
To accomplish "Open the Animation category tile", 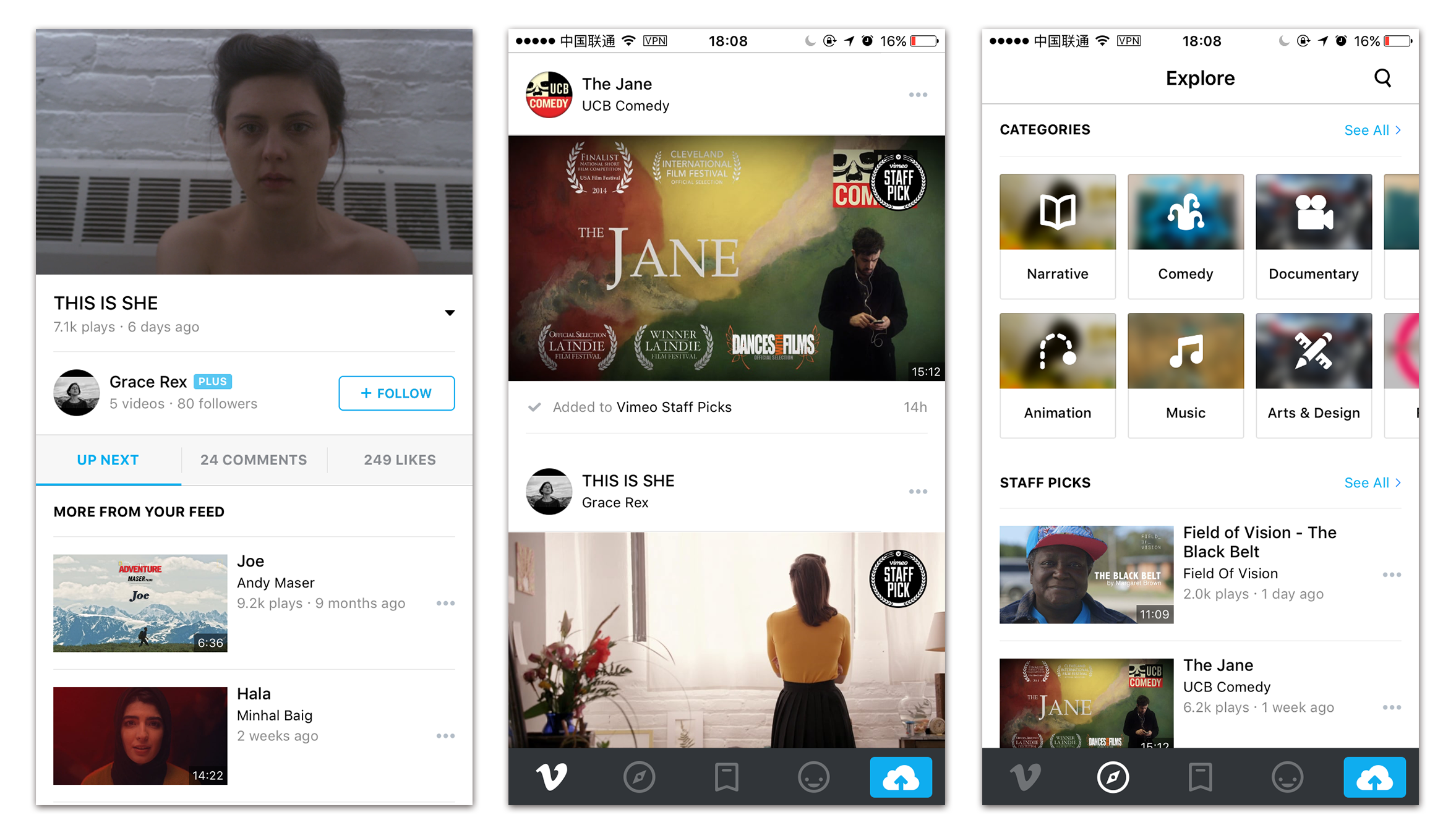I will coord(1057,375).
